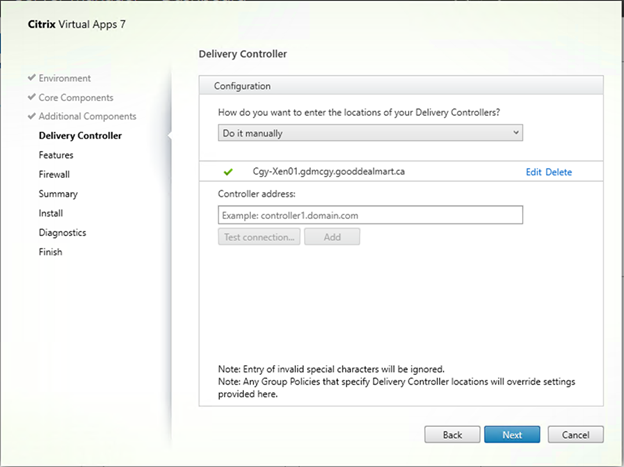Select the Additional Components step
Screen dimensions: 624x467
pyautogui.click(x=87, y=116)
